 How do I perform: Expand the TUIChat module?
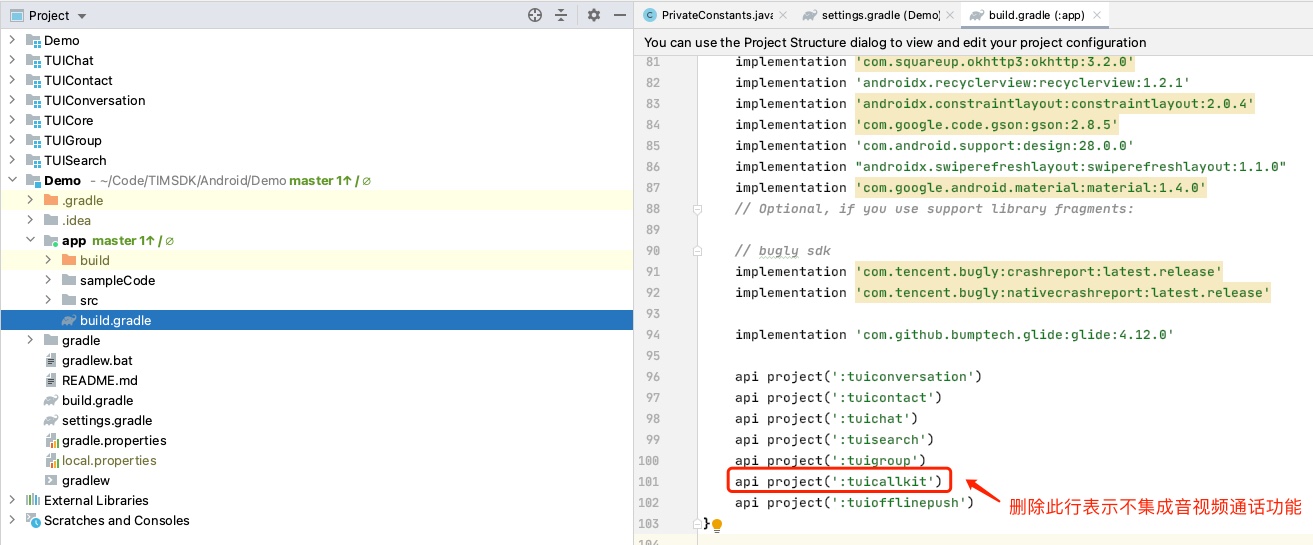click(12, 60)
